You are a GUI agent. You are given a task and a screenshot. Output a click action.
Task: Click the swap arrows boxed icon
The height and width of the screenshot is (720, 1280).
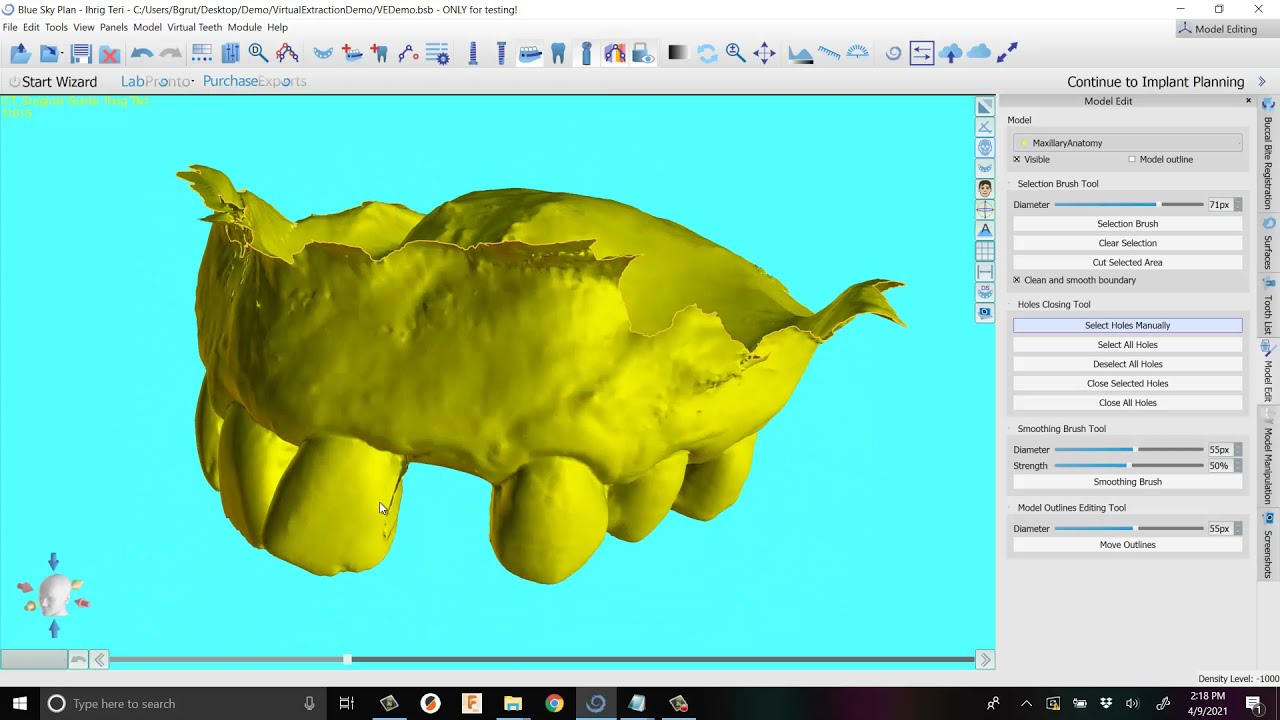tap(922, 54)
